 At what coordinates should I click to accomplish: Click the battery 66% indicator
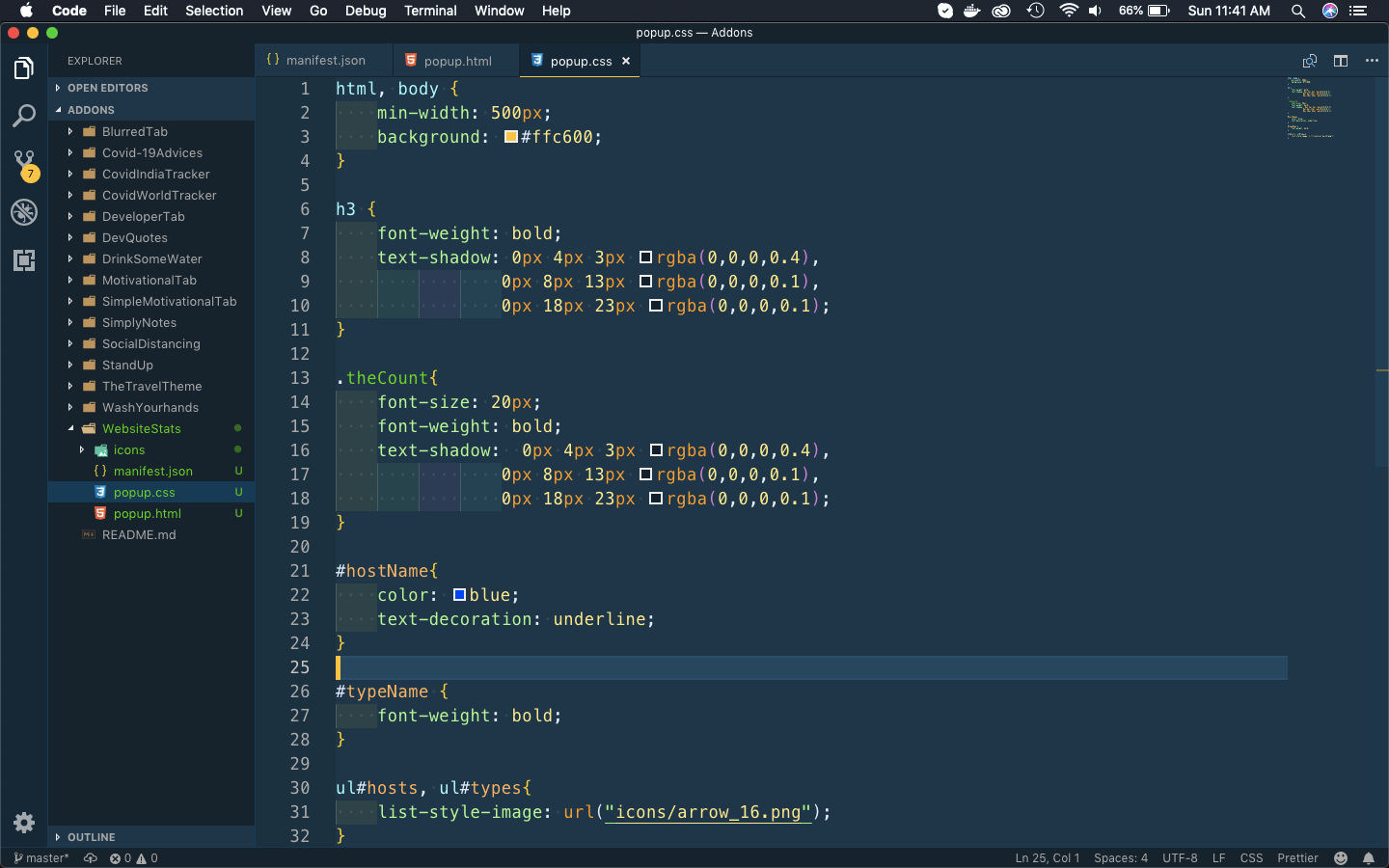1144,11
